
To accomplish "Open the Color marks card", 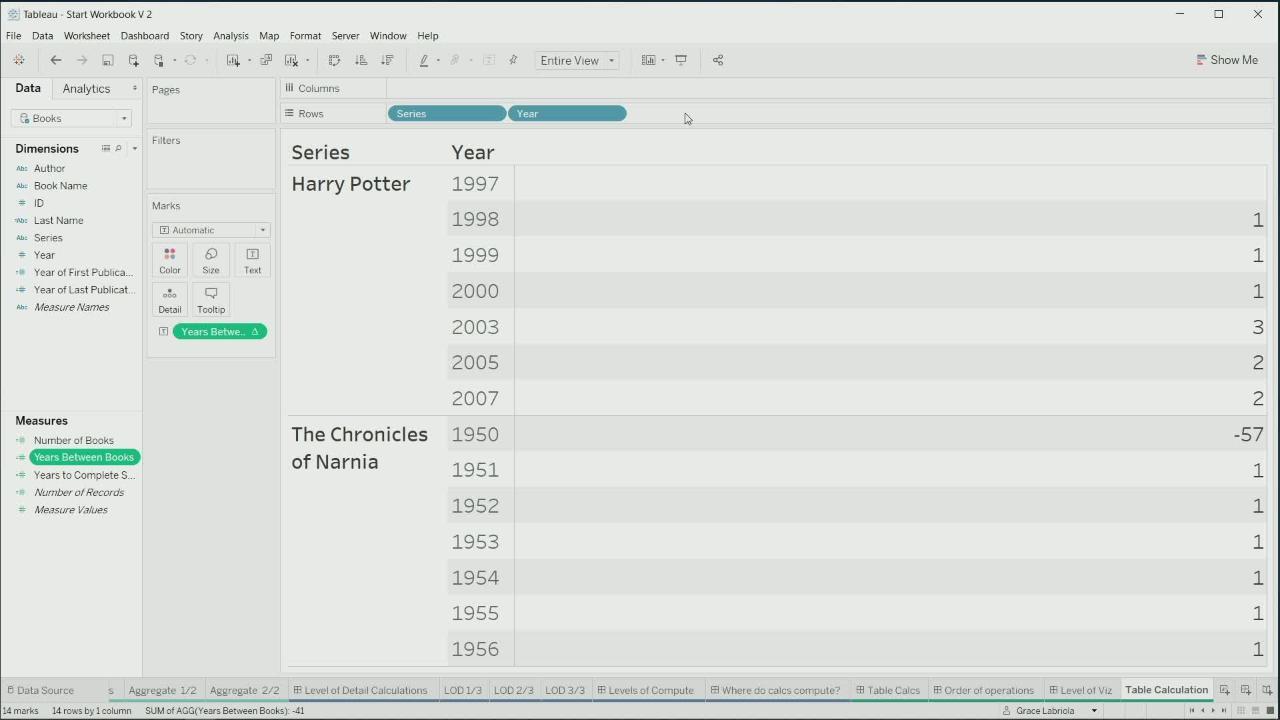I will 170,260.
